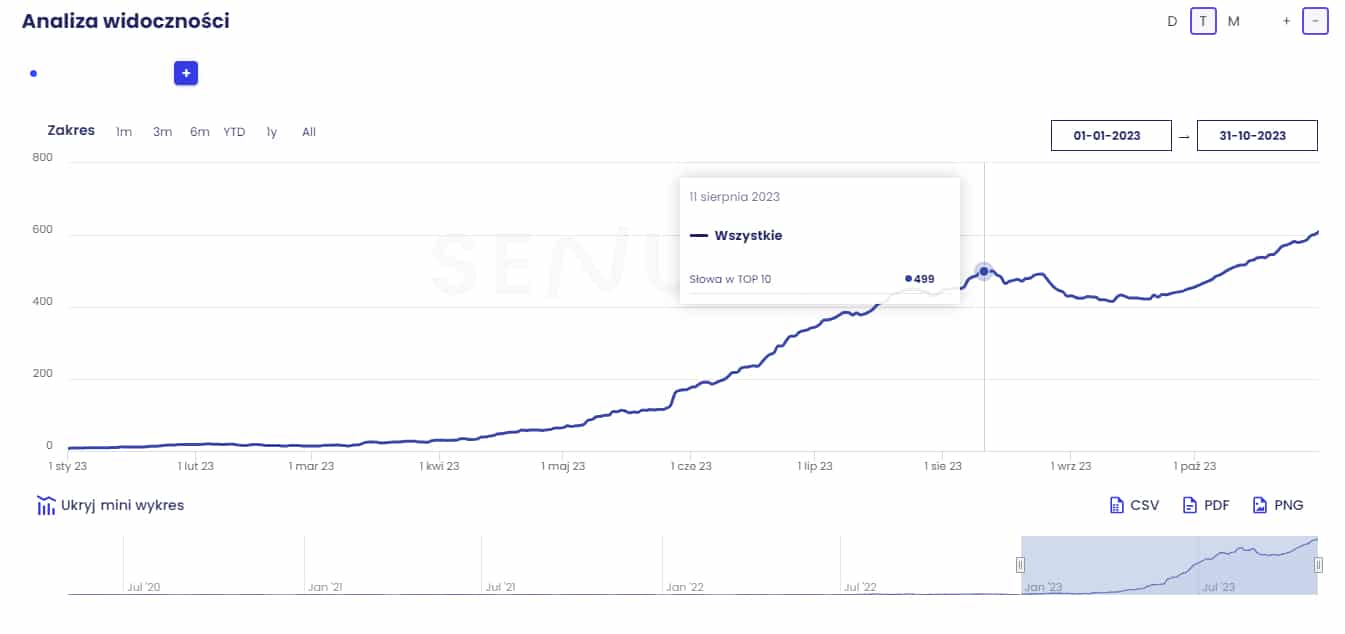Viewport: 1345px width, 634px height.
Task: Export chart data as CSV
Action: coord(1134,505)
